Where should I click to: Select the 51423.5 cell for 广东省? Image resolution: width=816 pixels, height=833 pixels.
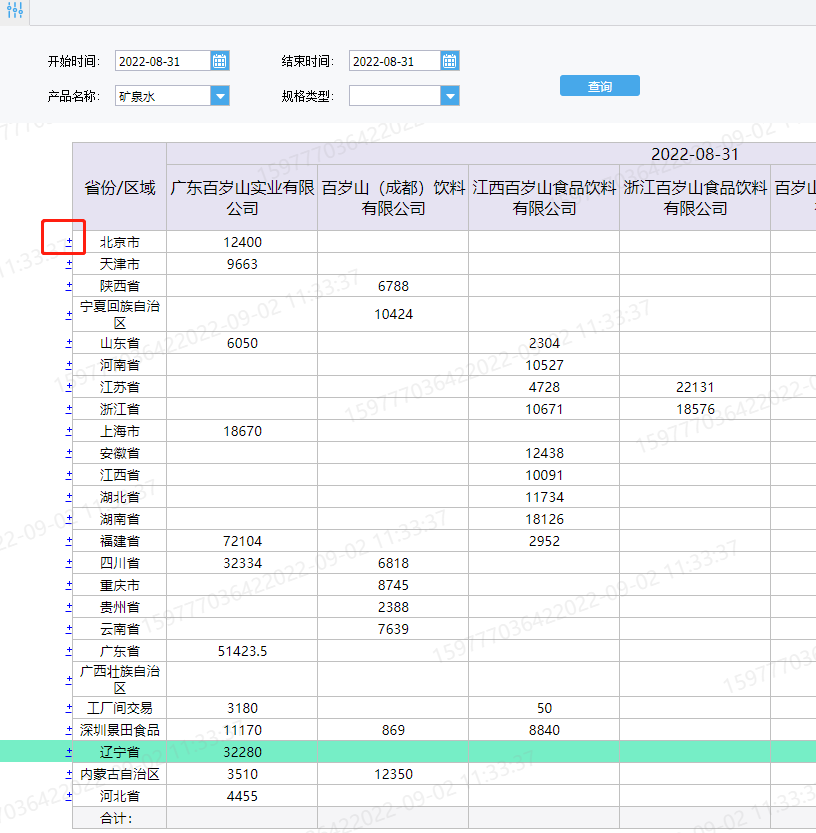point(242,651)
